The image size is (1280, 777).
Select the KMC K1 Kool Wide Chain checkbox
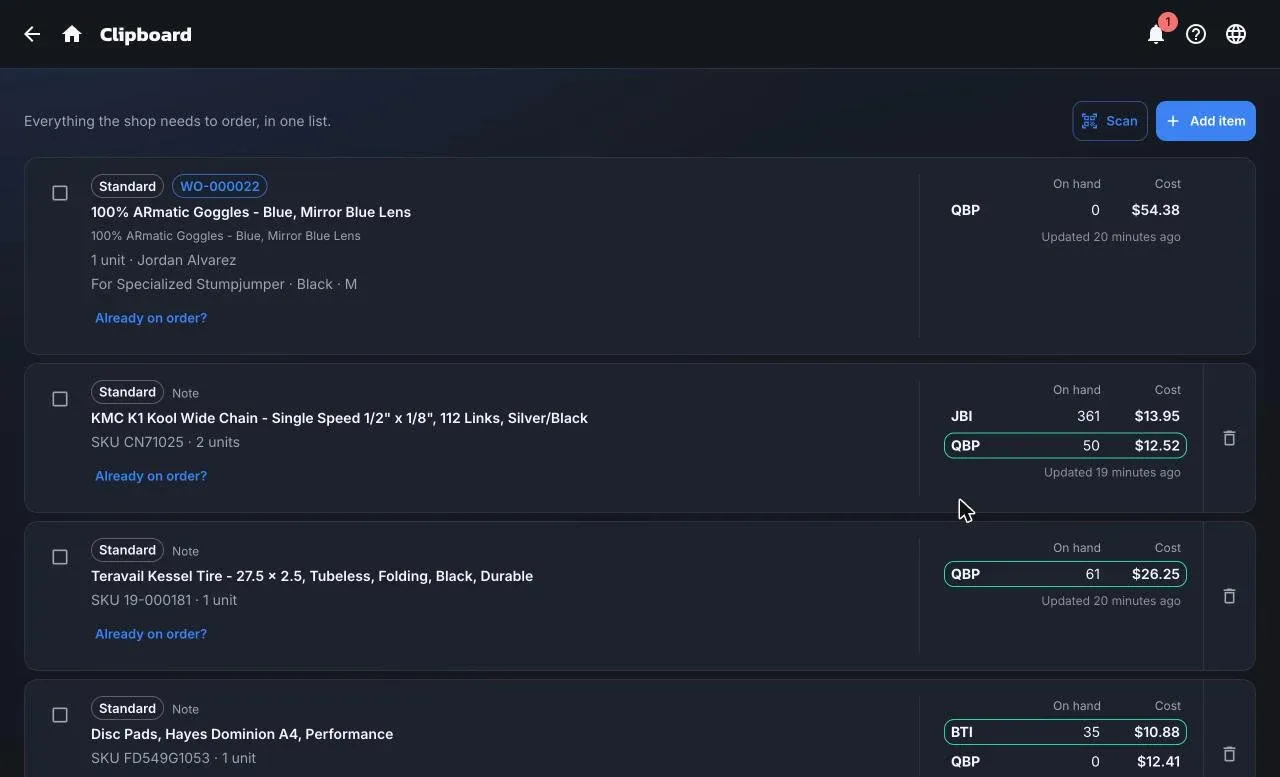(60, 399)
